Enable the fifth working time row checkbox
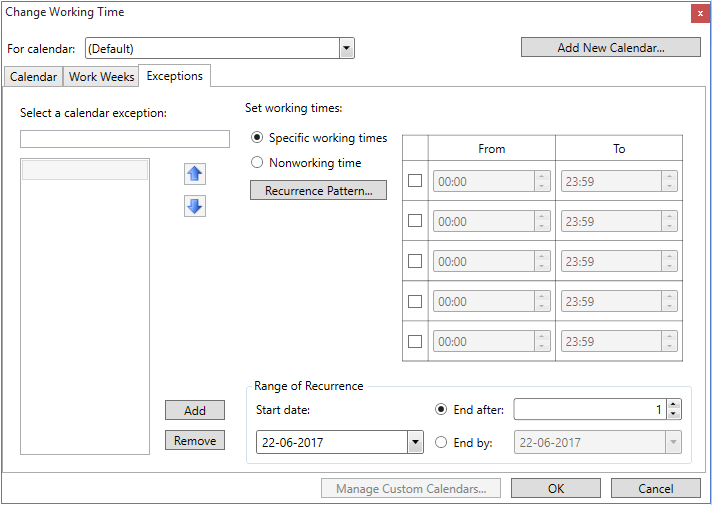This screenshot has height=505, width=712. click(415, 341)
